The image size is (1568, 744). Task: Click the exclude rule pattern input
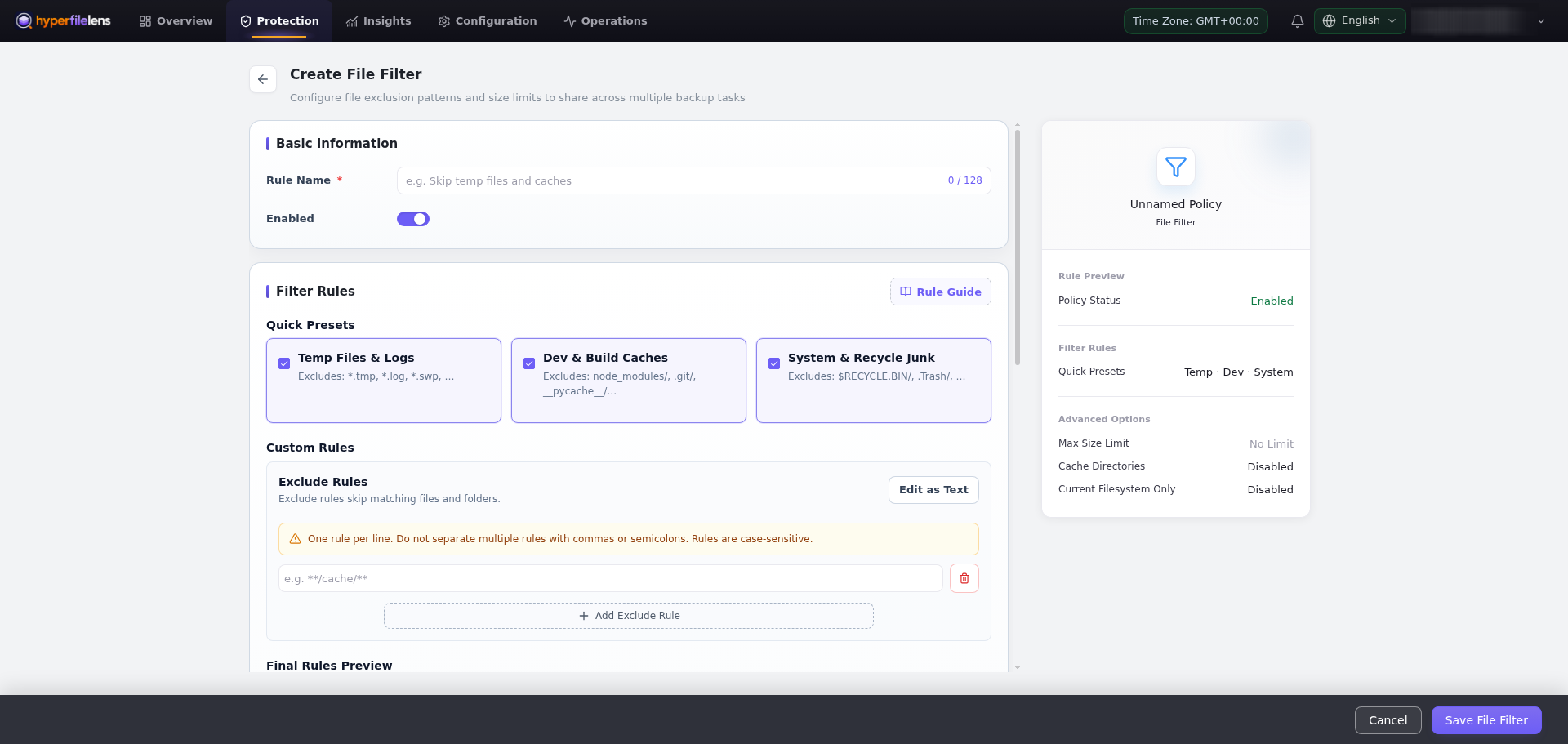coord(611,578)
